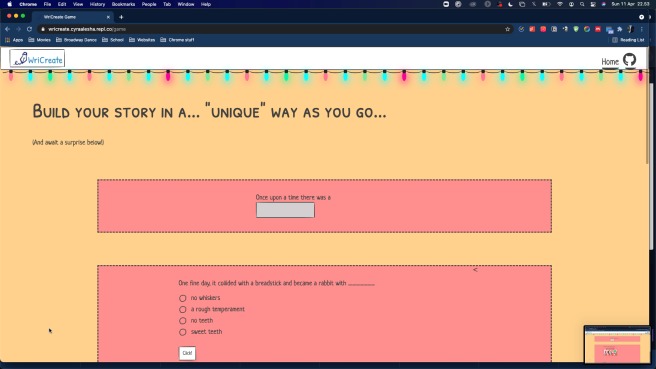Focus the 'Once upon a time' text box

285,210
